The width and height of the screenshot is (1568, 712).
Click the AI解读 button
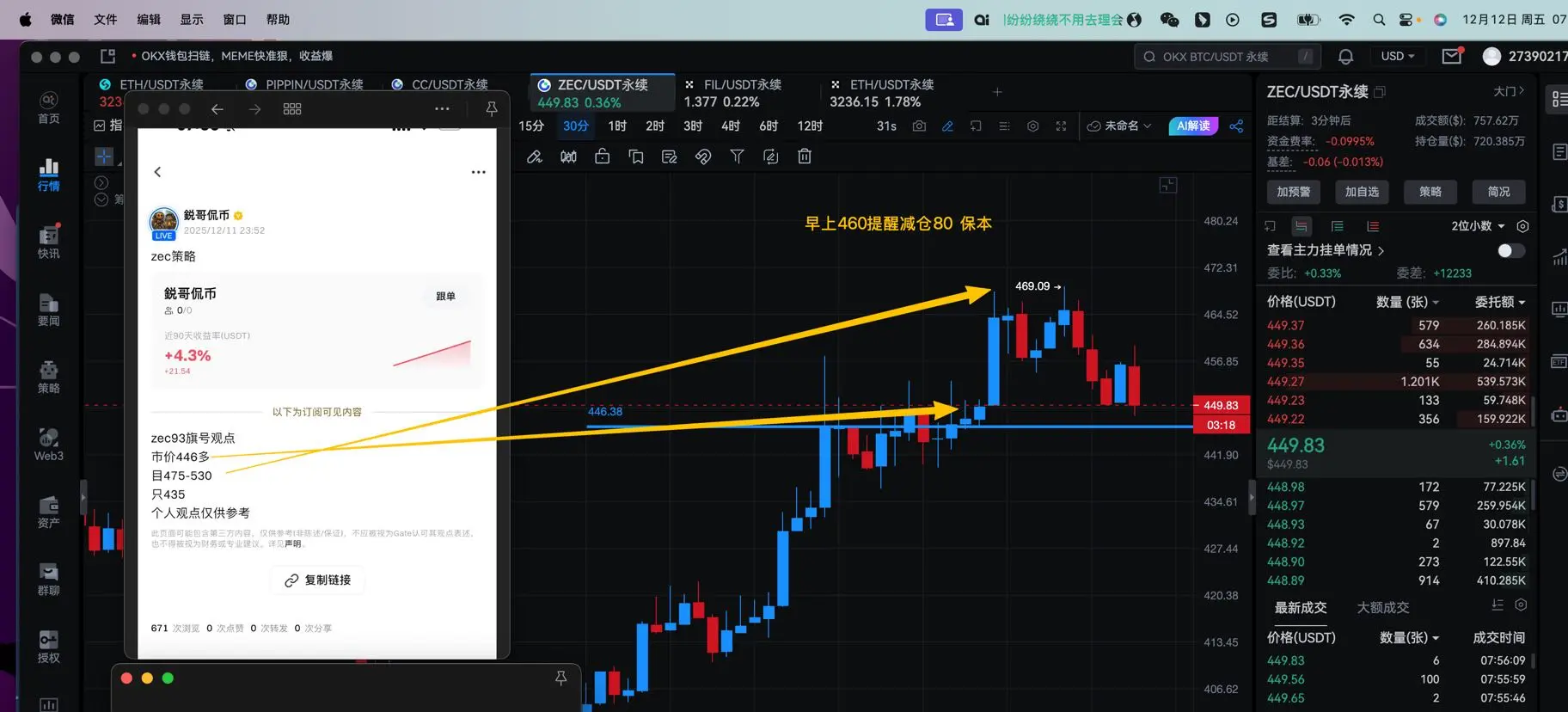(x=1193, y=126)
